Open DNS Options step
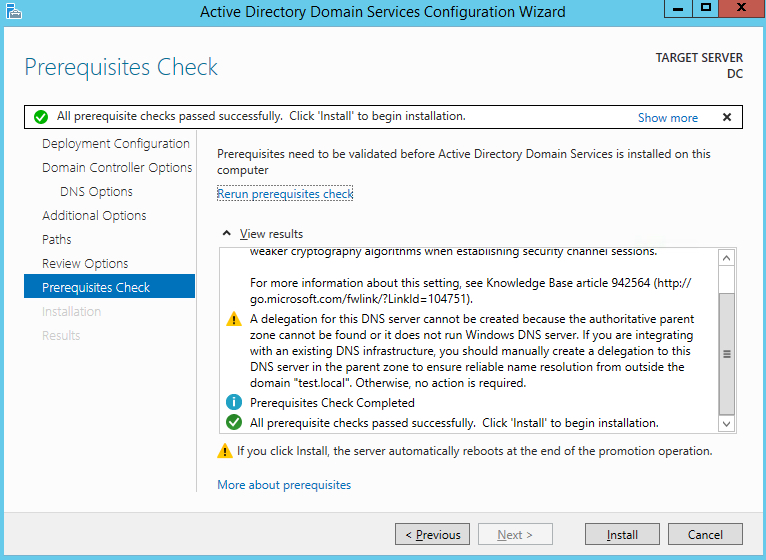Screen dimensions: 766x560 96,192
